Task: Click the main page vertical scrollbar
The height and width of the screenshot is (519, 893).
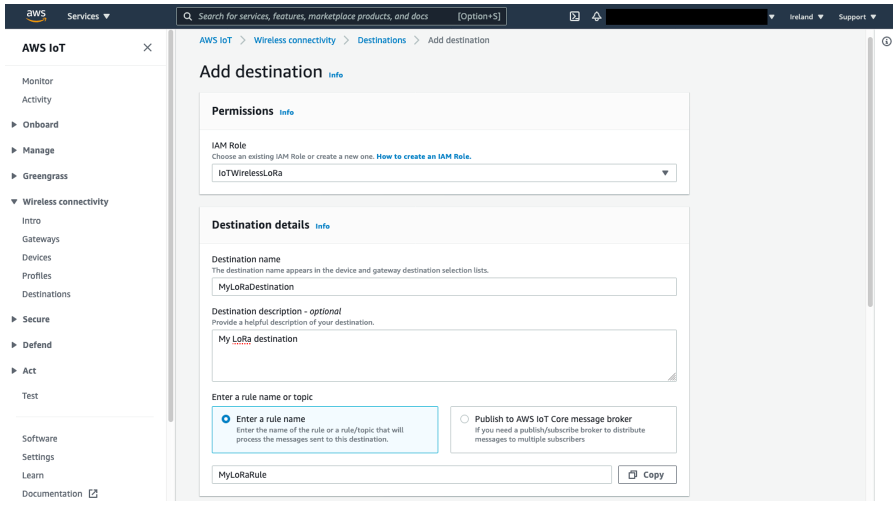Action: click(x=870, y=171)
